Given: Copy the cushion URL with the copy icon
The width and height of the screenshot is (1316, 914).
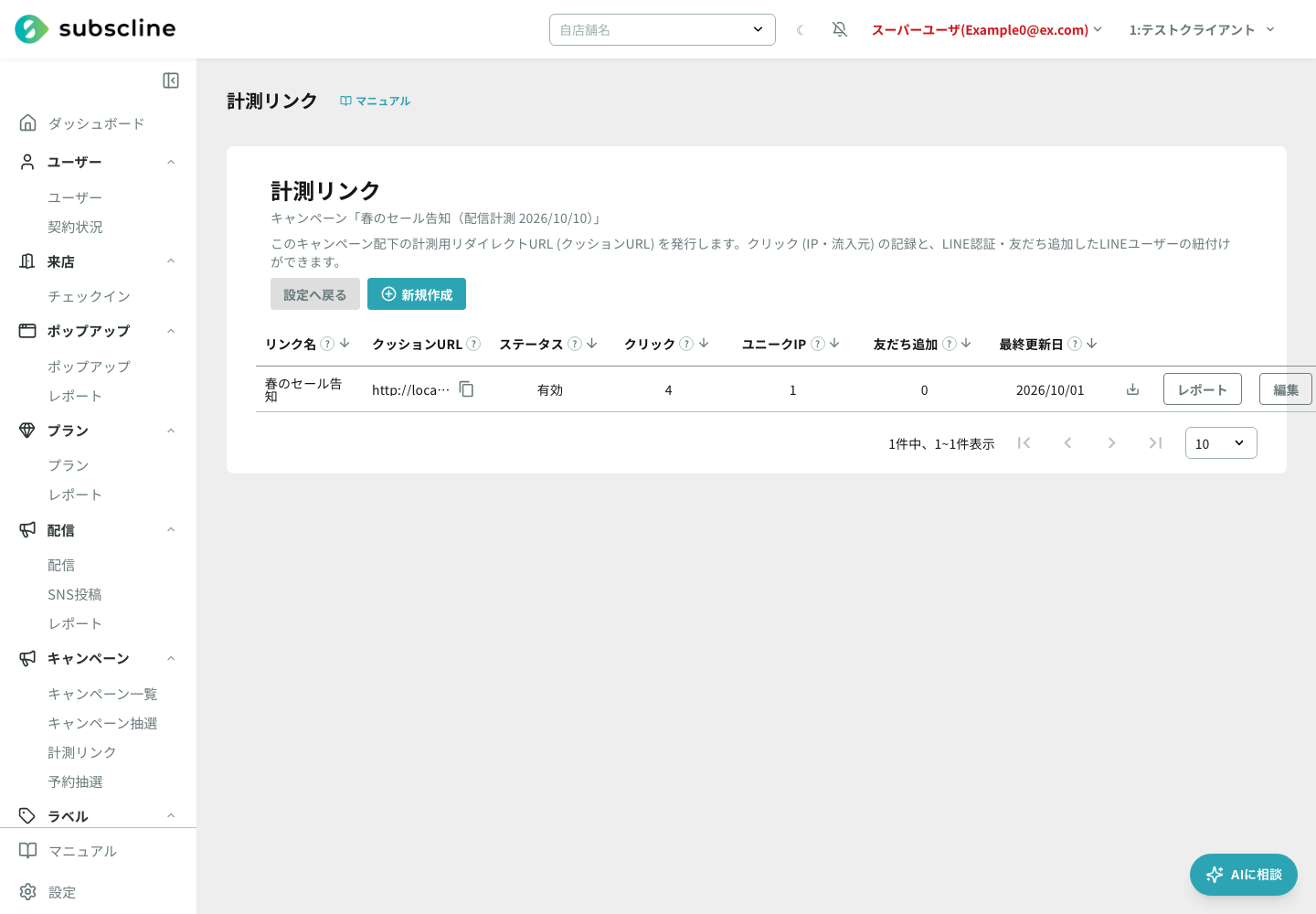Looking at the screenshot, I should tap(466, 389).
